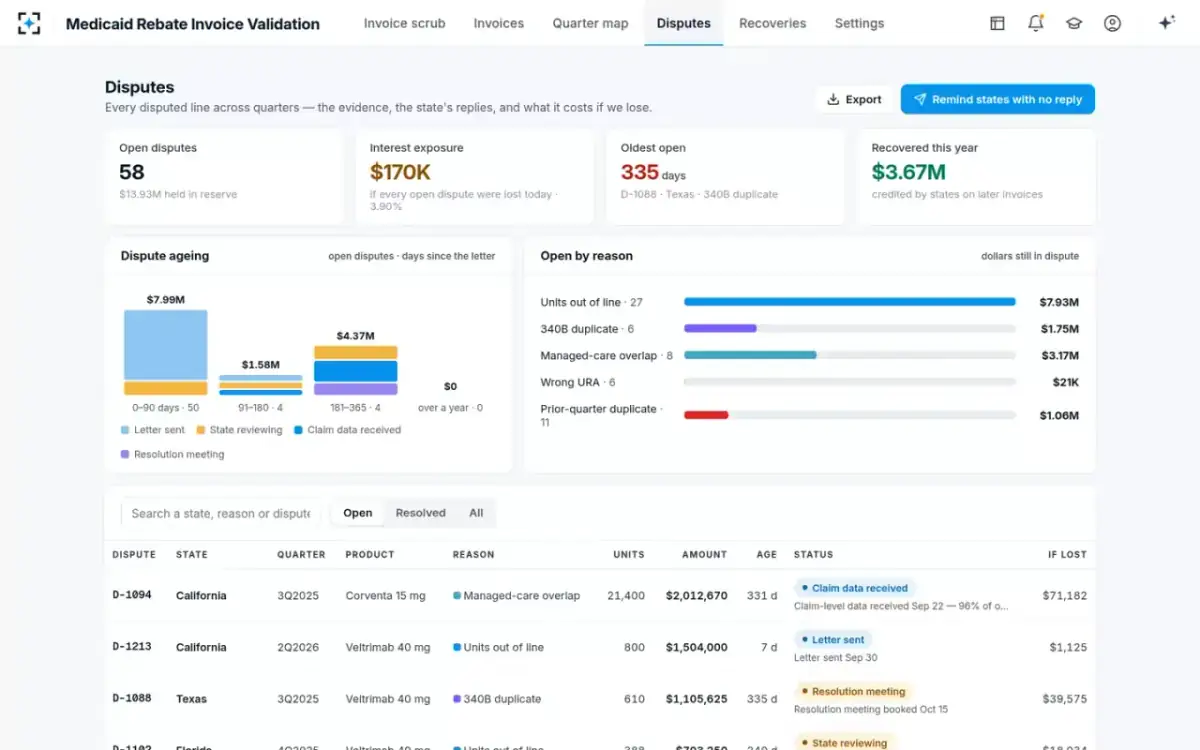Sort by the AGE column header
Screen dimensions: 1200x750
pyautogui.click(x=767, y=554)
